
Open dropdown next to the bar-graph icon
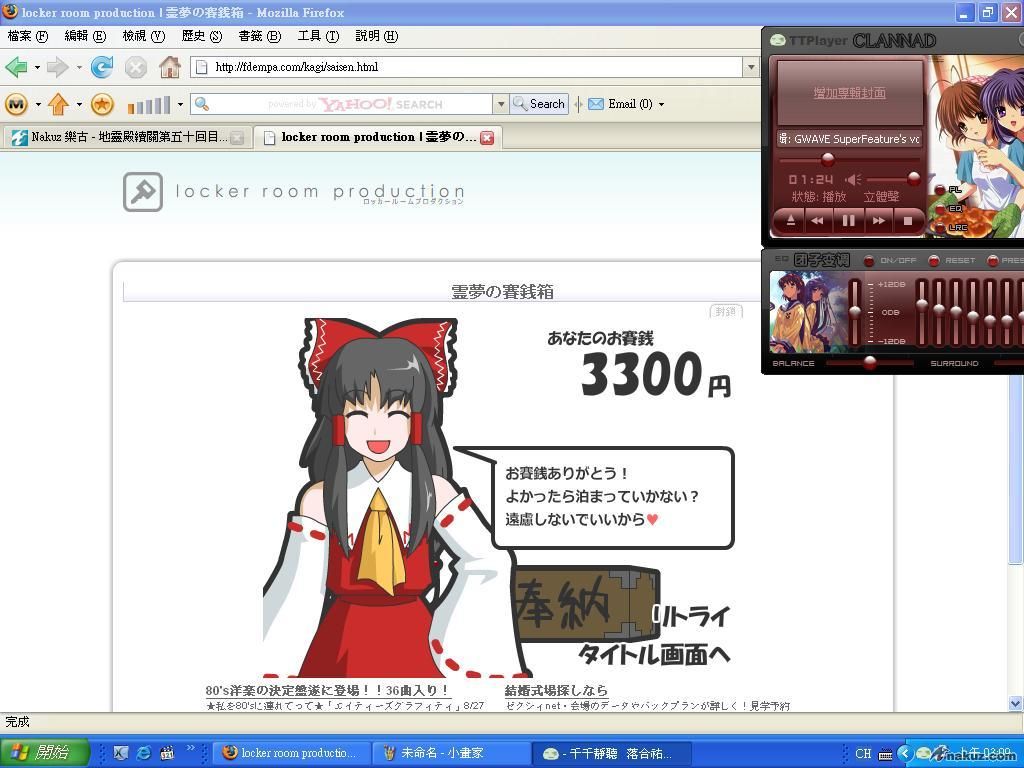point(180,104)
